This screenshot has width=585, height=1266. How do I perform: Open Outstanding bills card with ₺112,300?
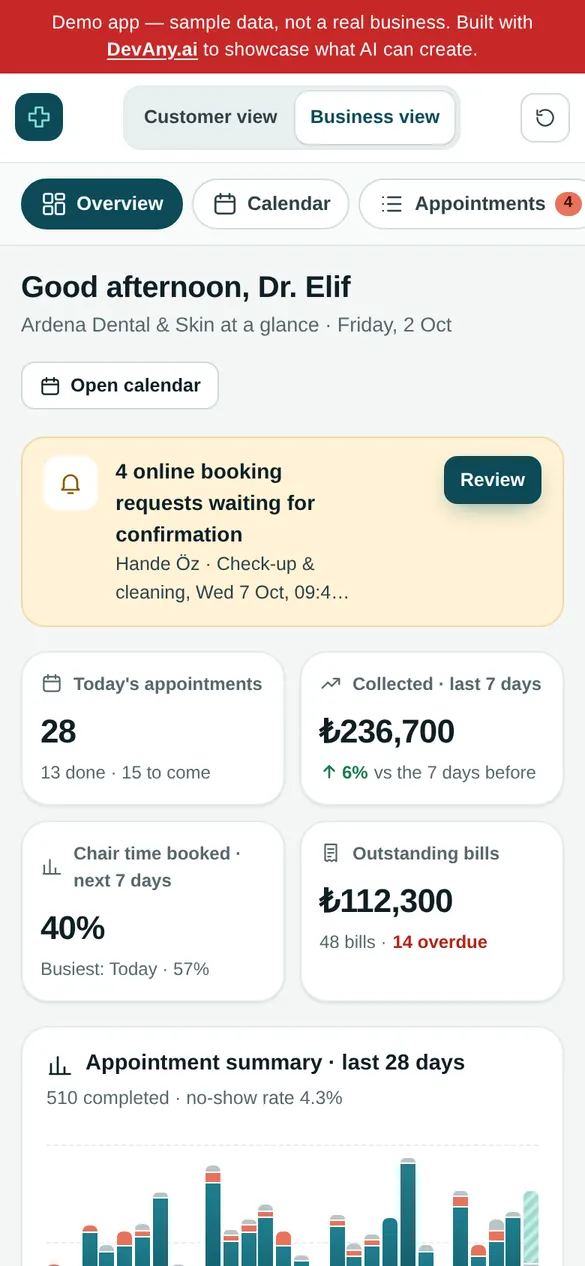coord(432,911)
